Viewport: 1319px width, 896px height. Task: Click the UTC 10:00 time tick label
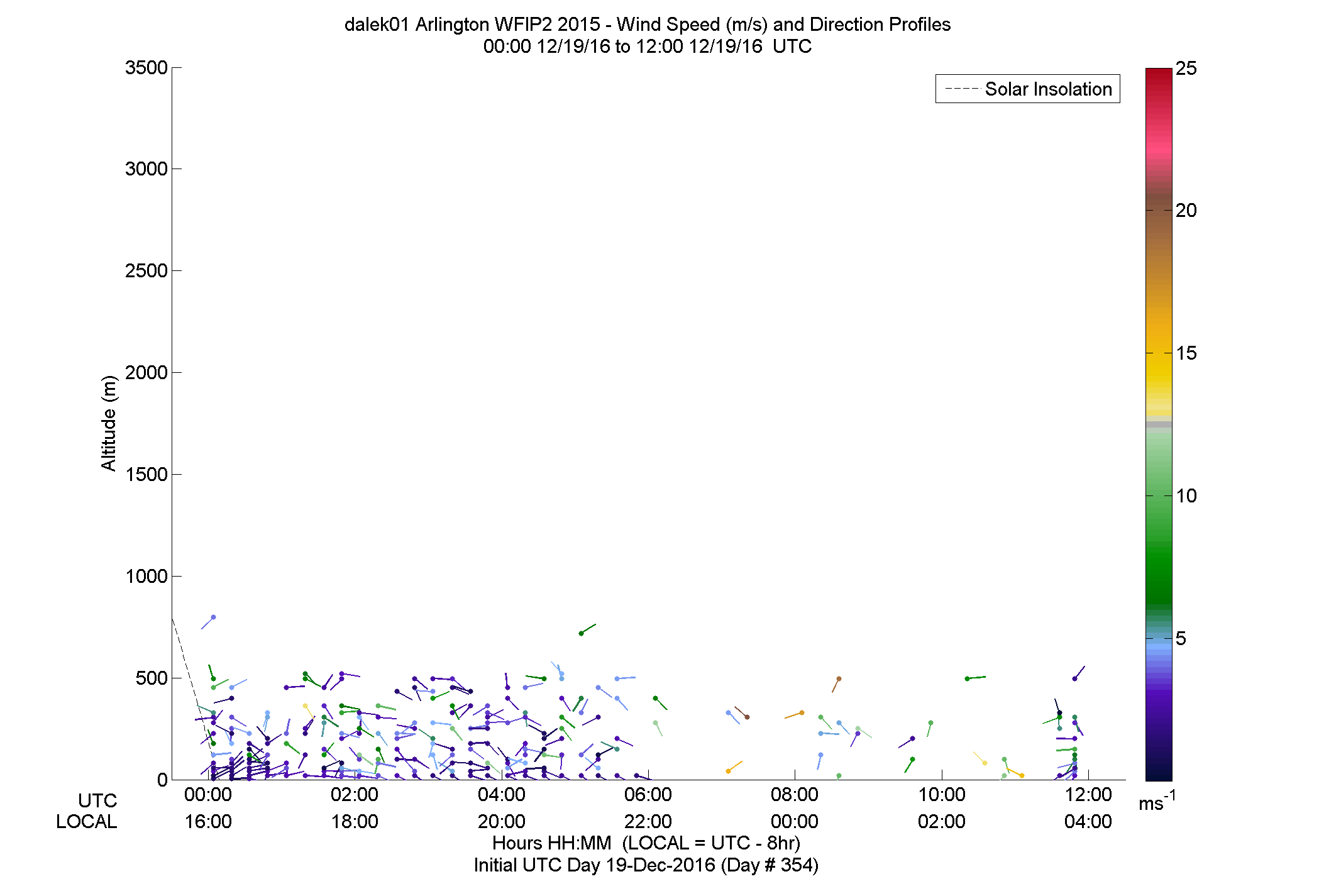click(942, 794)
